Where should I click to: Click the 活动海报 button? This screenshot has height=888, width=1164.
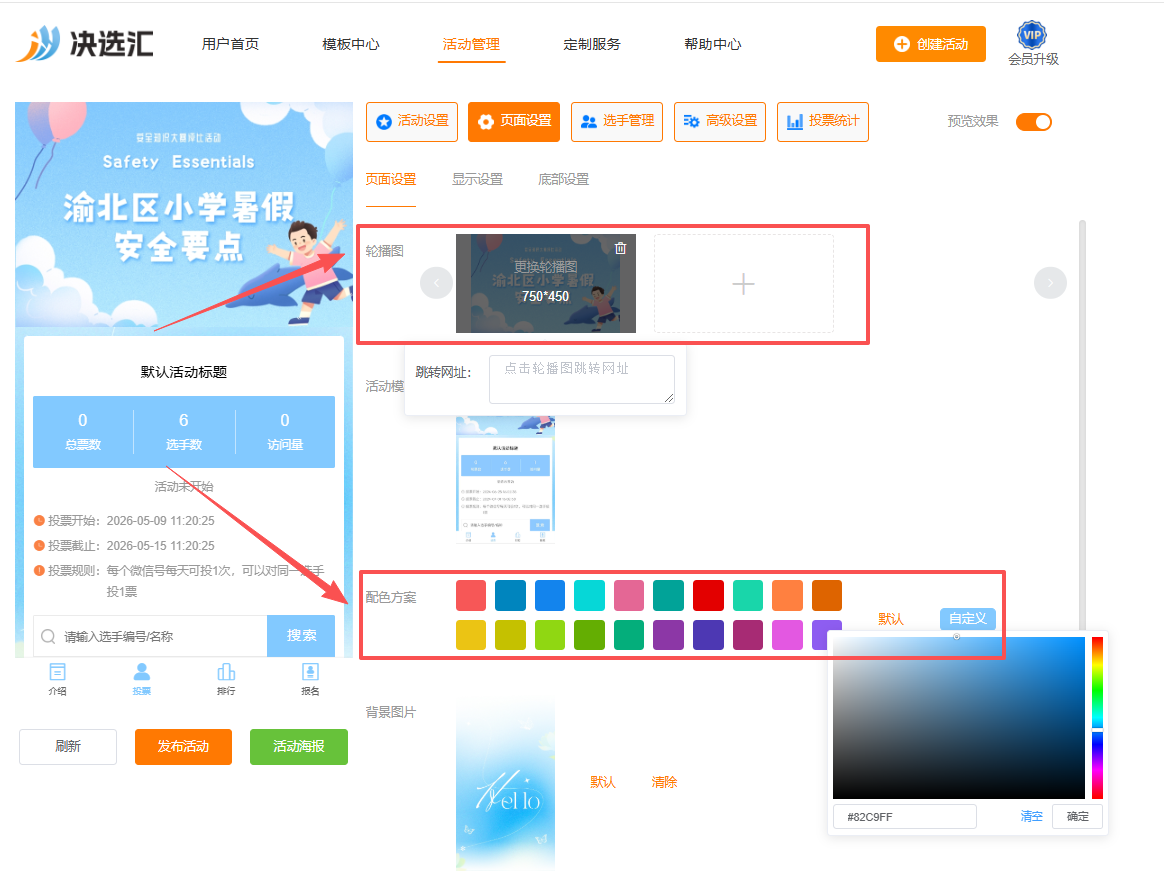click(298, 746)
